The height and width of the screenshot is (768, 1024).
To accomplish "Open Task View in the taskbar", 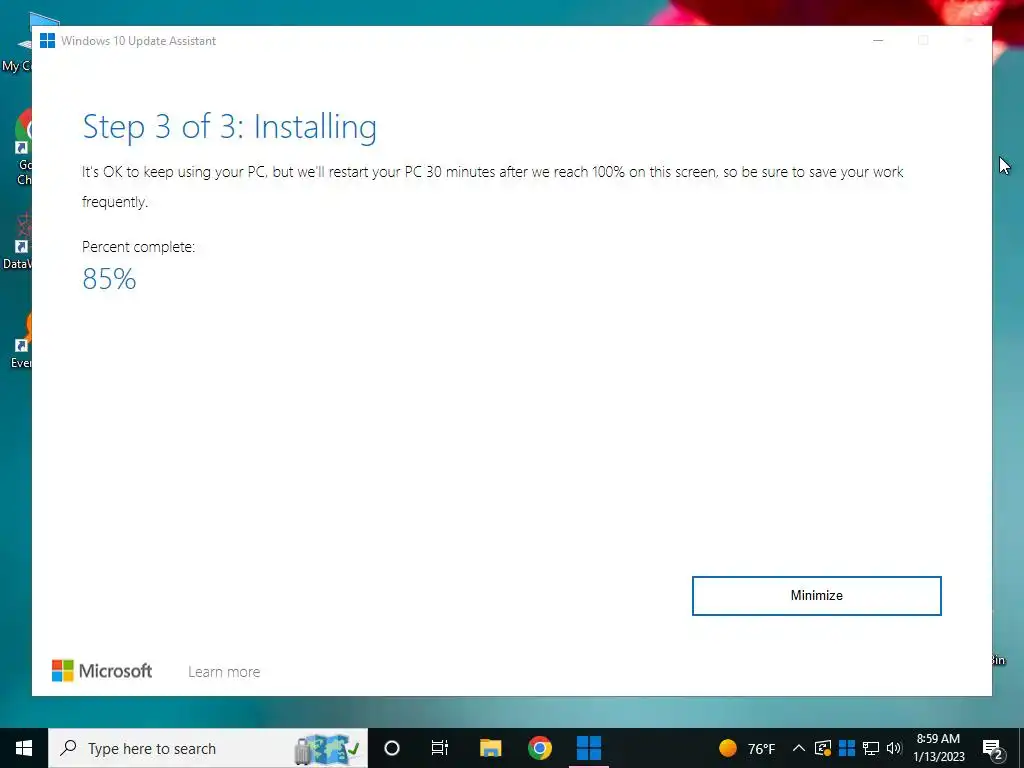I will pyautogui.click(x=440, y=748).
